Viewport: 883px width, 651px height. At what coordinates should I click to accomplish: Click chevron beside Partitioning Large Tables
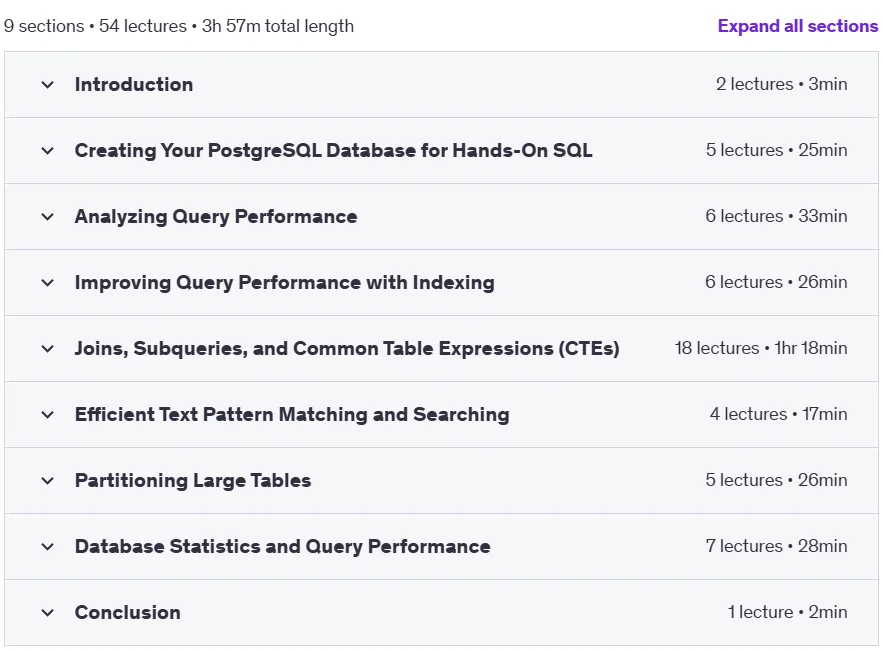[48, 481]
